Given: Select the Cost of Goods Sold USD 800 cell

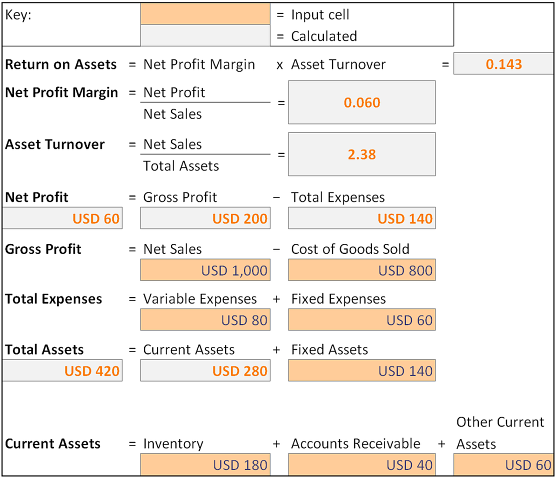Looking at the screenshot, I should 362,270.
